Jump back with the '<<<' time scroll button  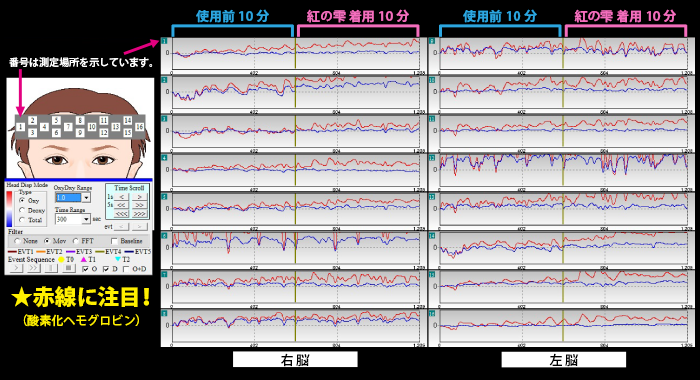click(121, 213)
